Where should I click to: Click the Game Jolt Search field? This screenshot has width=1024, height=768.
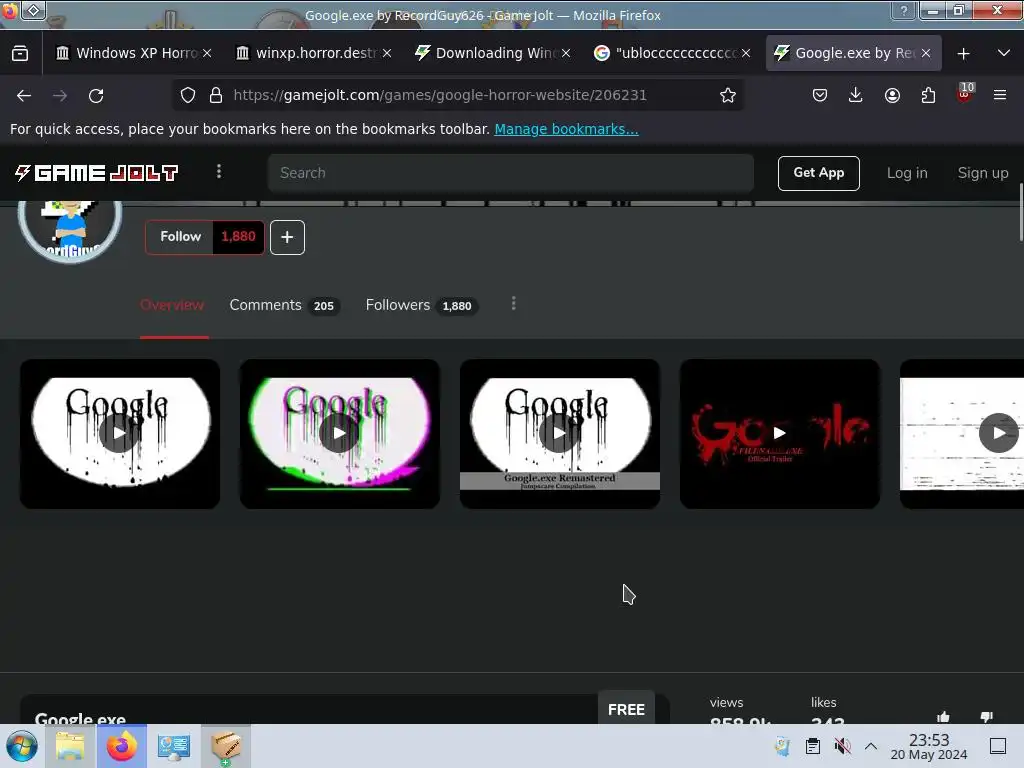[x=511, y=173]
